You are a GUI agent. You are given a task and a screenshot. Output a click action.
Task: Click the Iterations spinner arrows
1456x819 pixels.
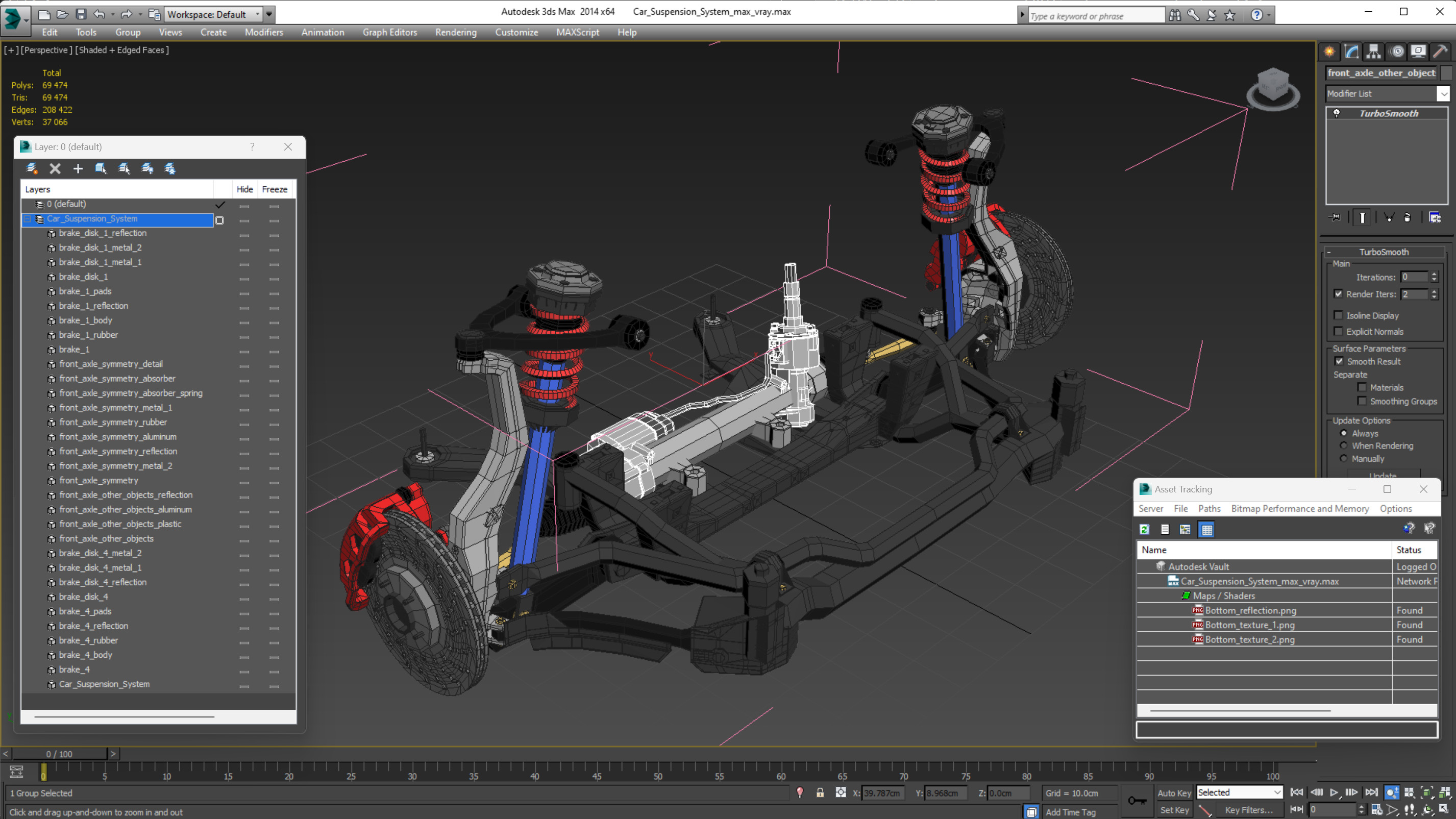(x=1434, y=277)
